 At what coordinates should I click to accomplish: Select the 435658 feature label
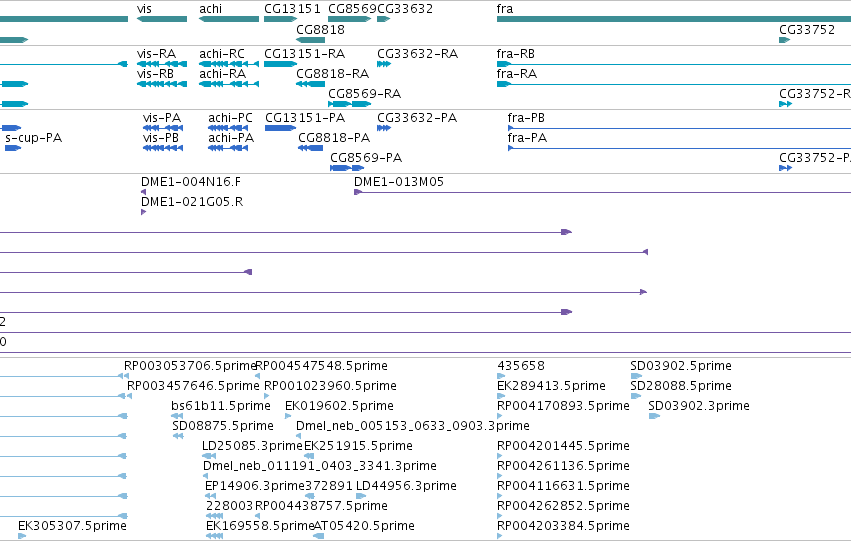coord(520,366)
